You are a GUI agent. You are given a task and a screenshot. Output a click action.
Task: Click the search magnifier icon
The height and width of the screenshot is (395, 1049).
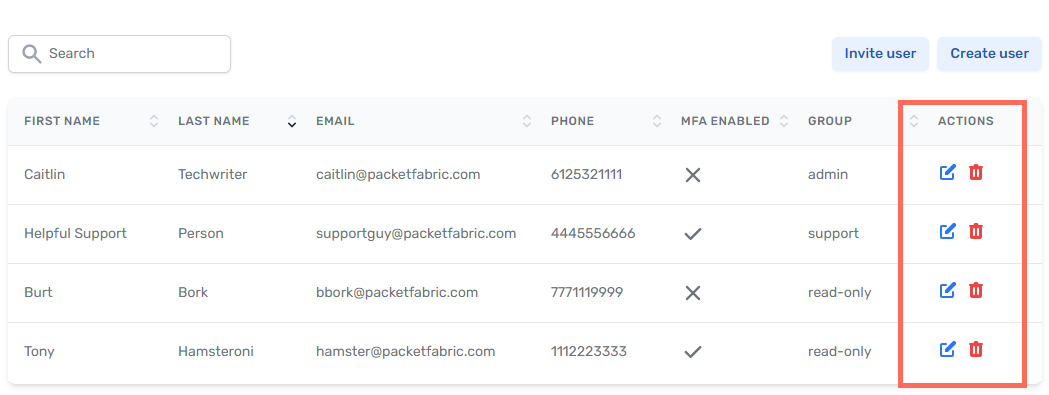31,54
